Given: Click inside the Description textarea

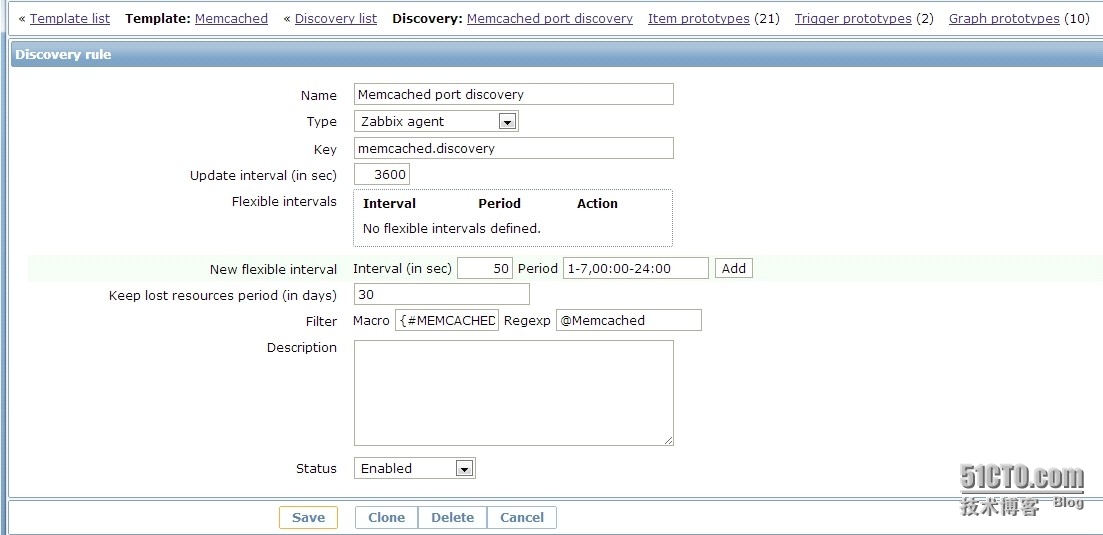Looking at the screenshot, I should click(x=514, y=393).
